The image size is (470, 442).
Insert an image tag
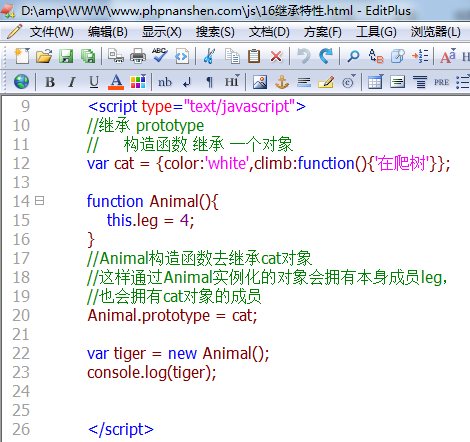[260, 82]
